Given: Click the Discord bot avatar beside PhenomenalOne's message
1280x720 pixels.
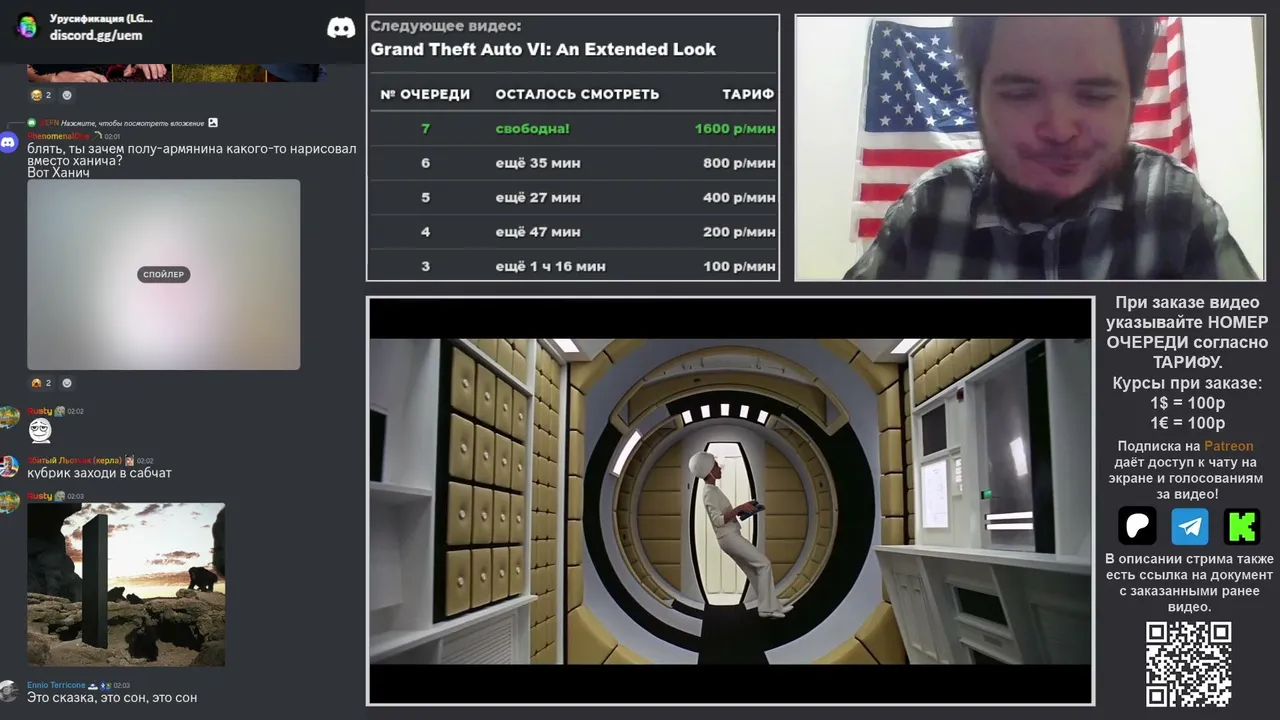Looking at the screenshot, I should pos(9,142).
